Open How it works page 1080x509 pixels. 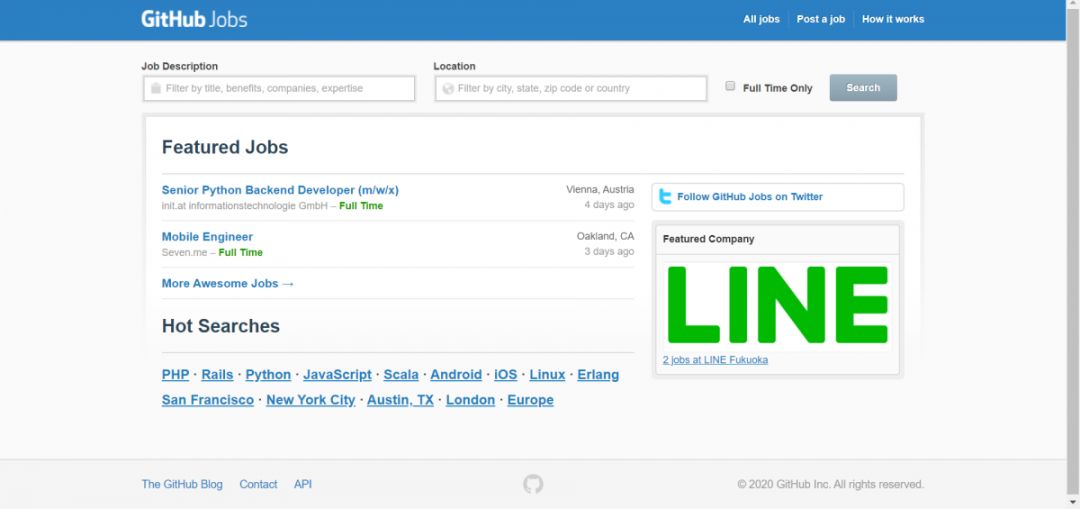tap(893, 19)
